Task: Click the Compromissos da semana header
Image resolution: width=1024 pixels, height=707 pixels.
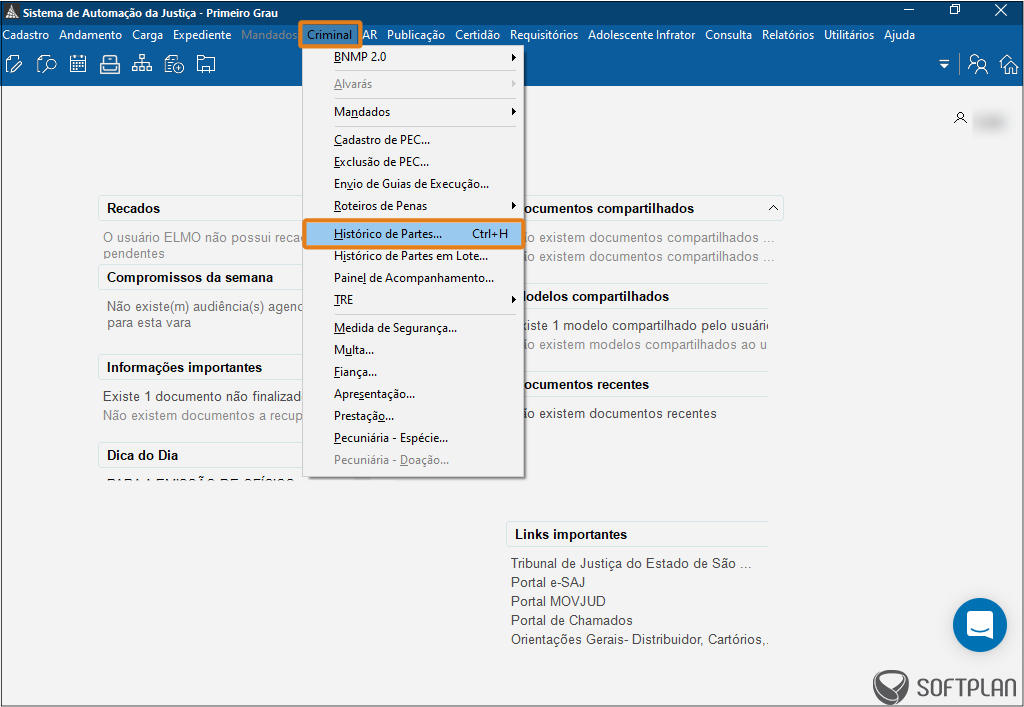Action: pos(200,277)
